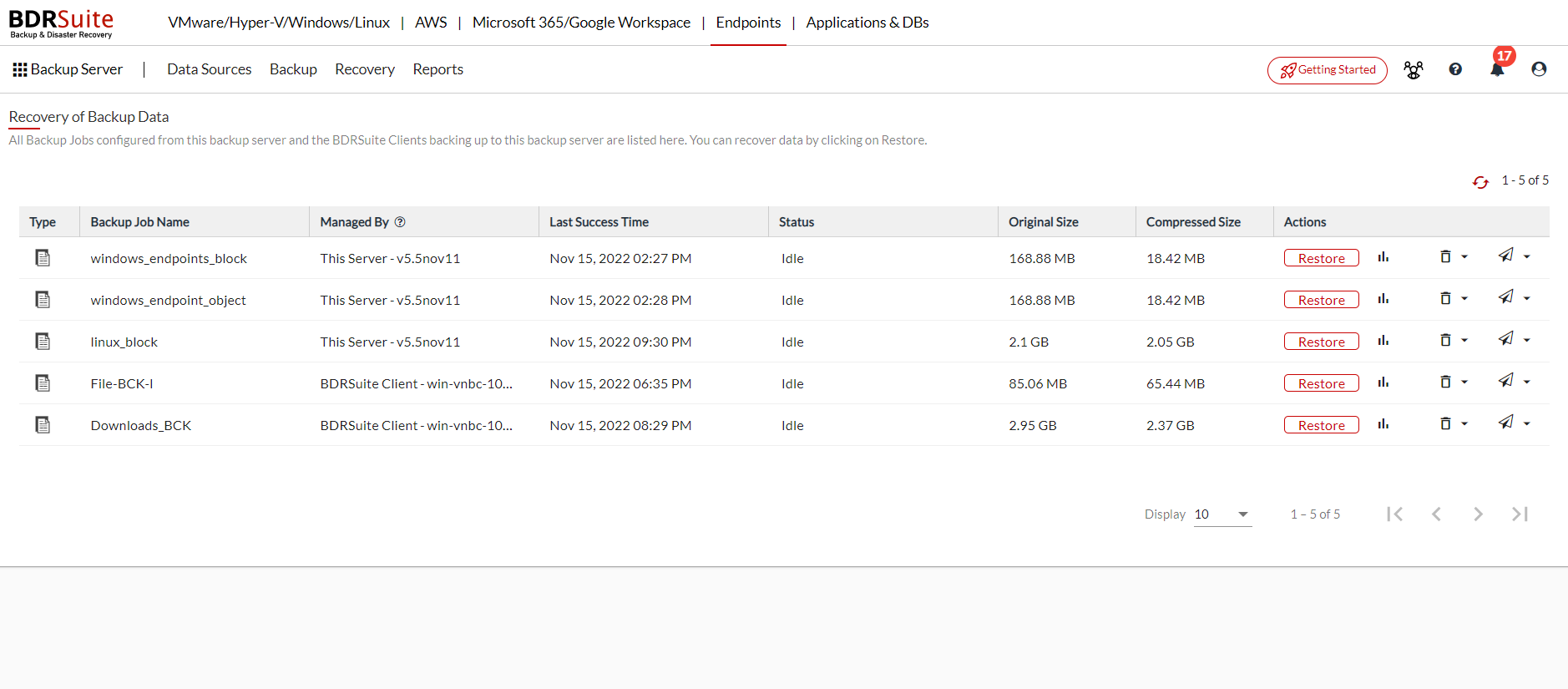Click delete trash icon for windows_endpoints_block
Image resolution: width=1568 pixels, height=689 pixels.
(1445, 256)
